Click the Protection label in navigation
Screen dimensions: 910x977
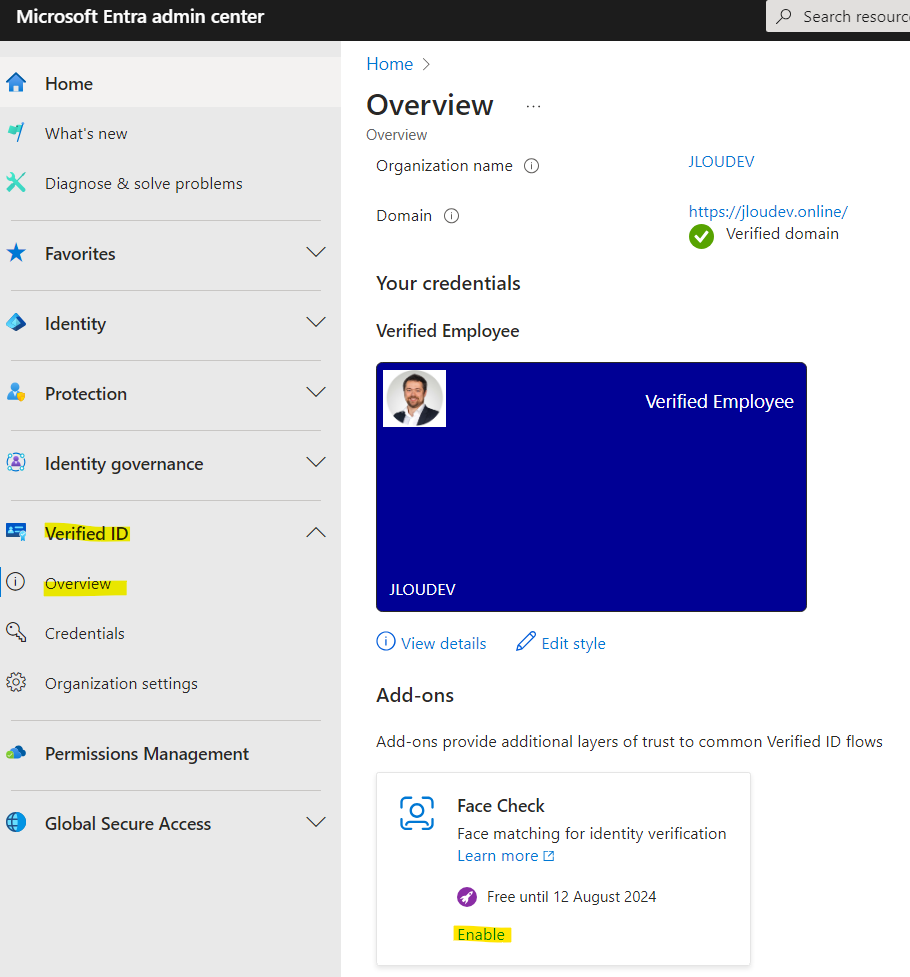pyautogui.click(x=86, y=393)
